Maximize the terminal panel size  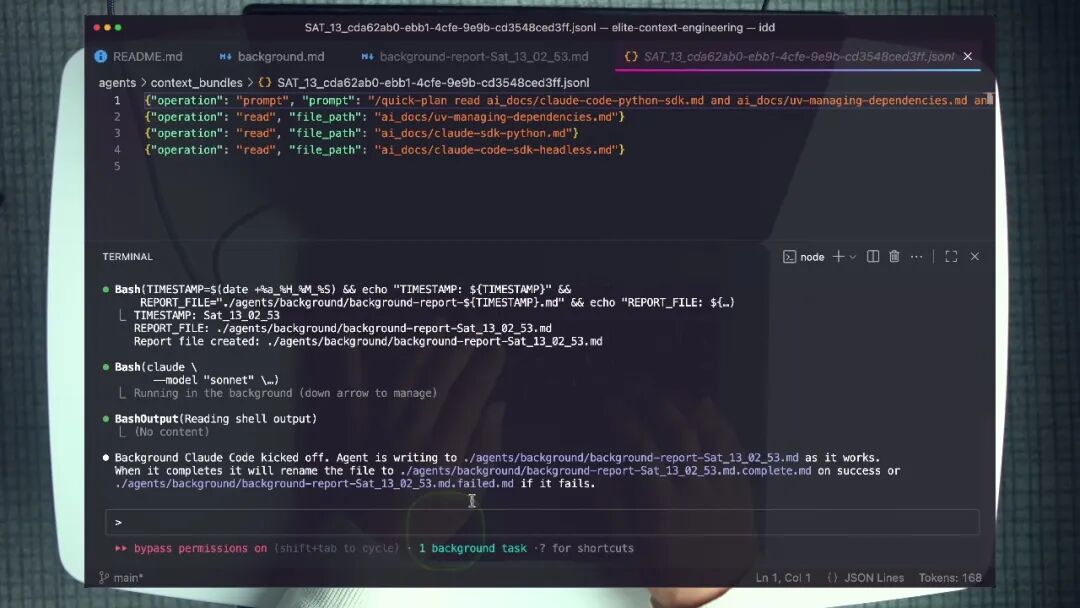(951, 256)
